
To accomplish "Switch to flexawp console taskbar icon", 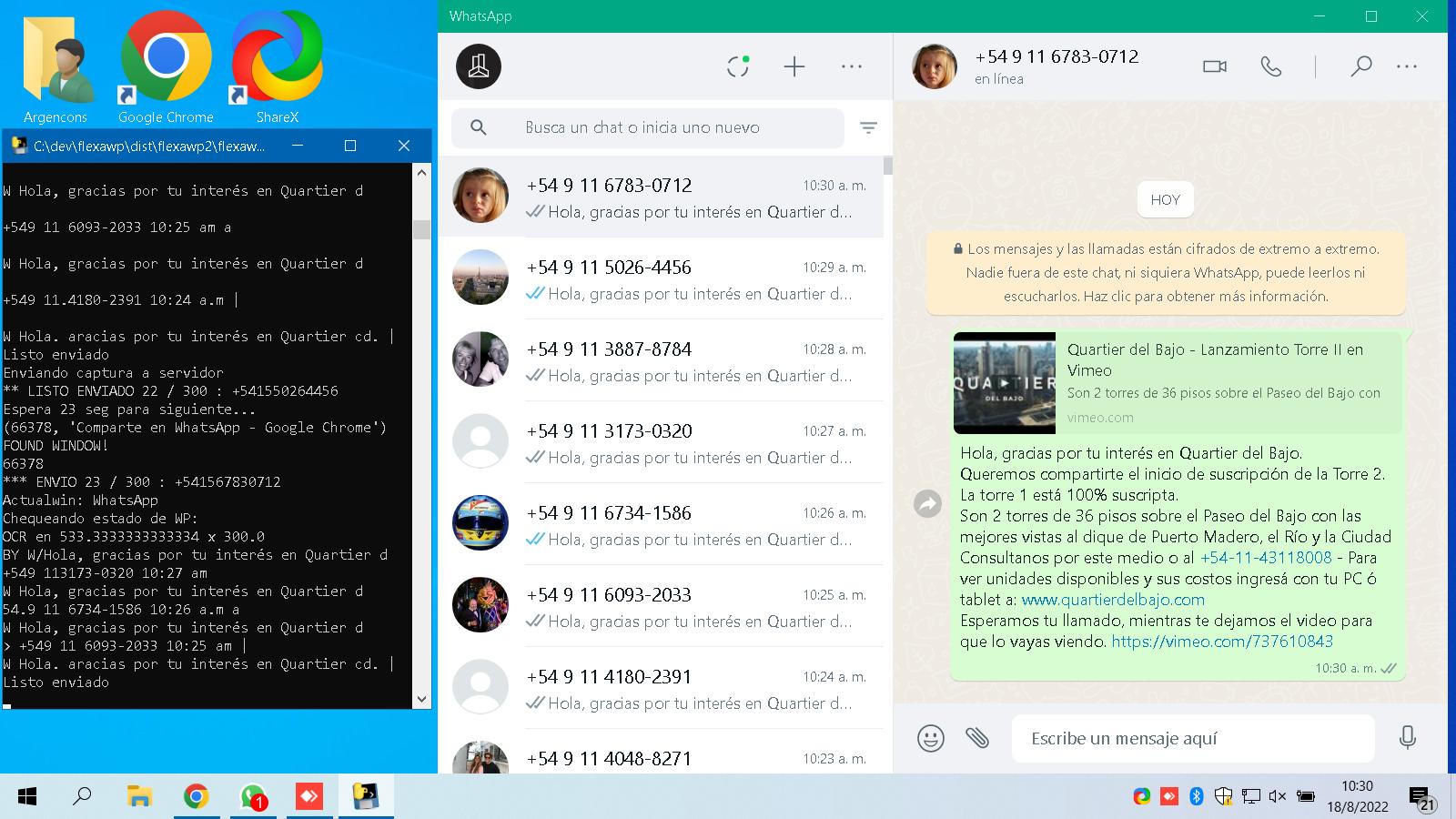I will 366,797.
